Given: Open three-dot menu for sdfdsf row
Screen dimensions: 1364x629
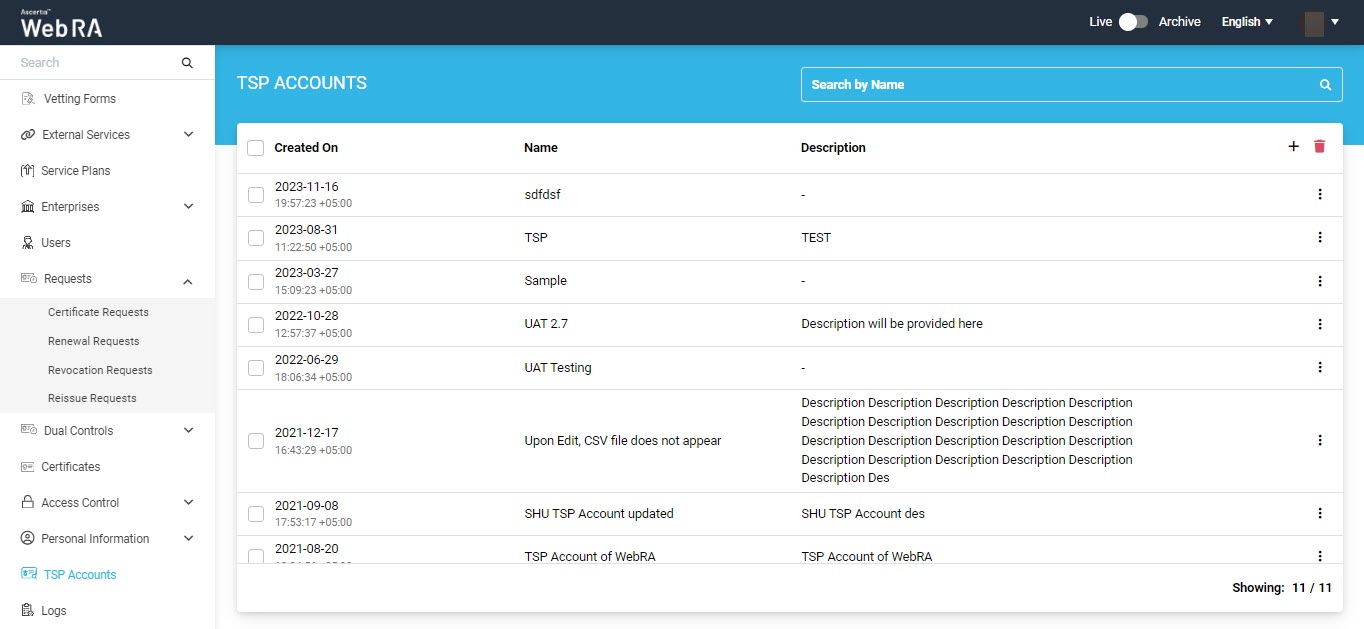Looking at the screenshot, I should tap(1319, 194).
